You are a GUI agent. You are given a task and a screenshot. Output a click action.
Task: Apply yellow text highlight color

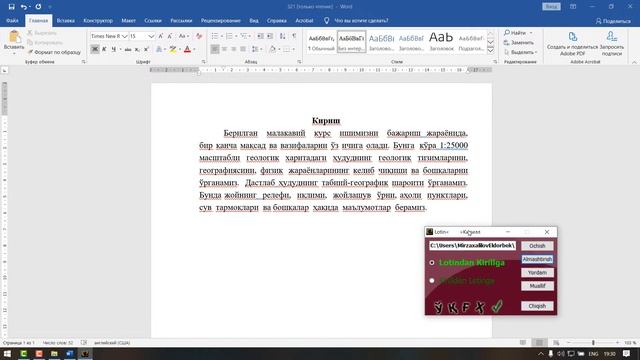(173, 49)
